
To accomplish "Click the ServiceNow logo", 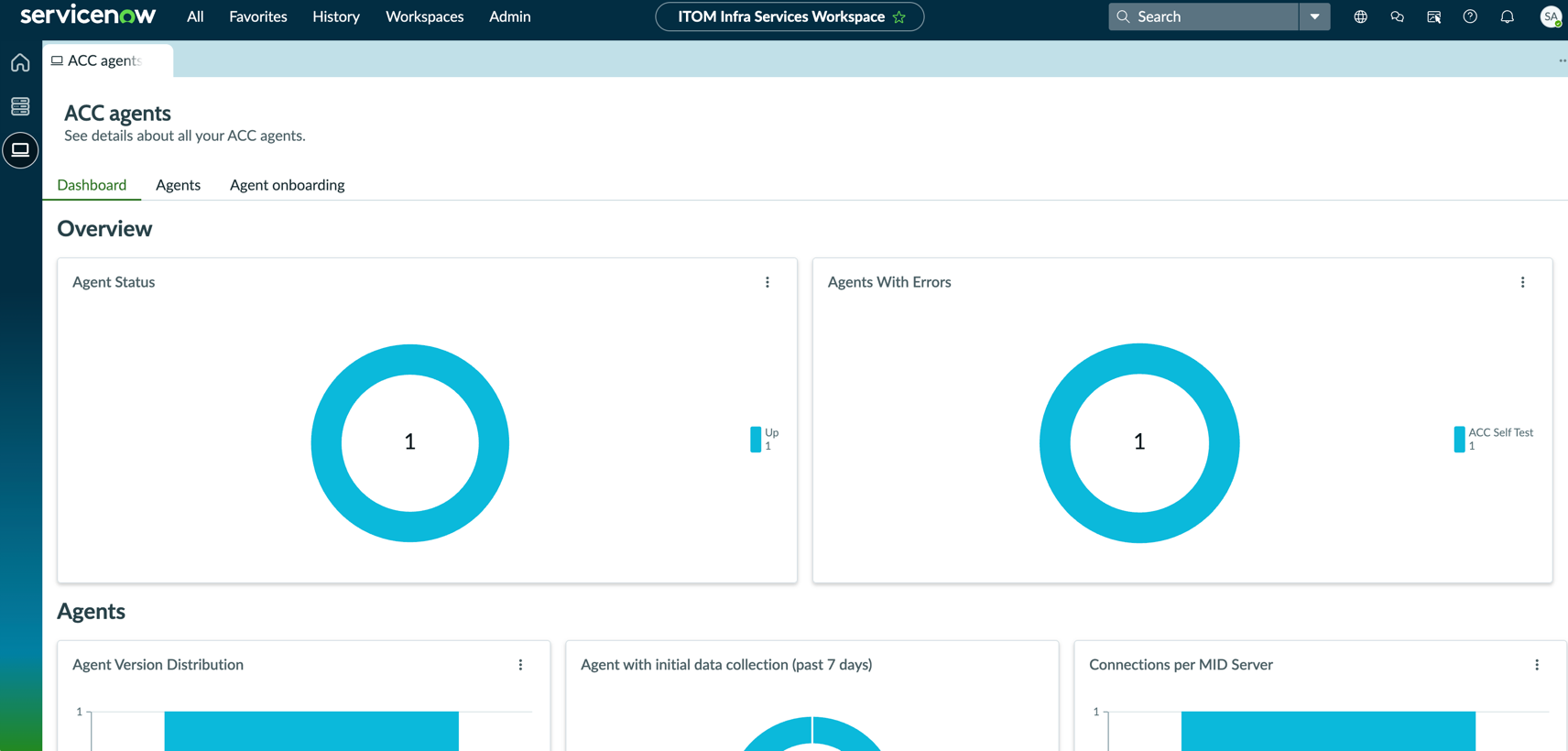I will tap(88, 16).
